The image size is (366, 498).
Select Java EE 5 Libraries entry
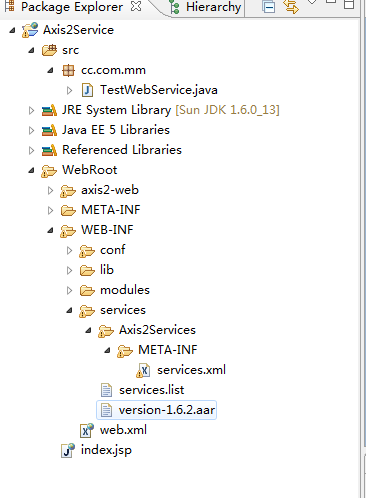tap(106, 130)
